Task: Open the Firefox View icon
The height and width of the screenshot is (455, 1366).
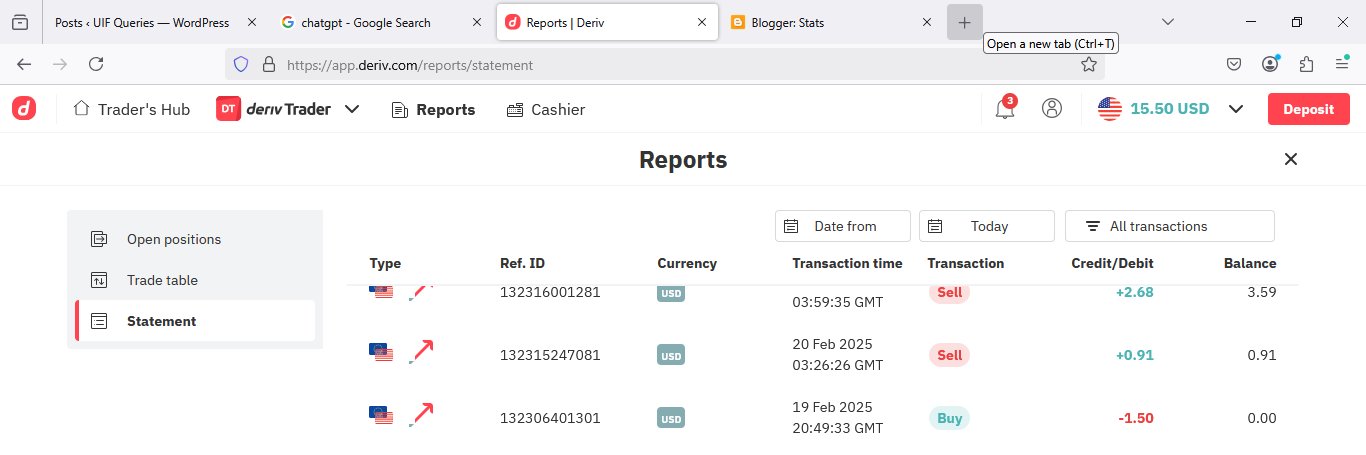Action: [x=20, y=22]
